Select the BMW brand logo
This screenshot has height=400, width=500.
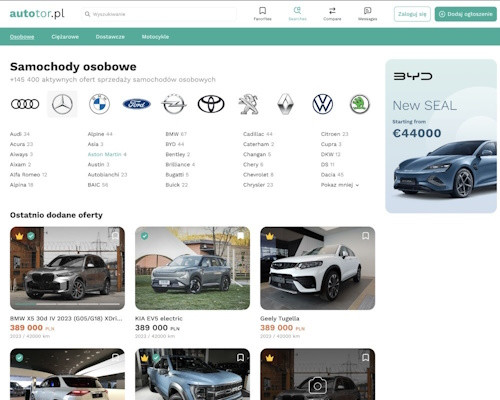99,104
